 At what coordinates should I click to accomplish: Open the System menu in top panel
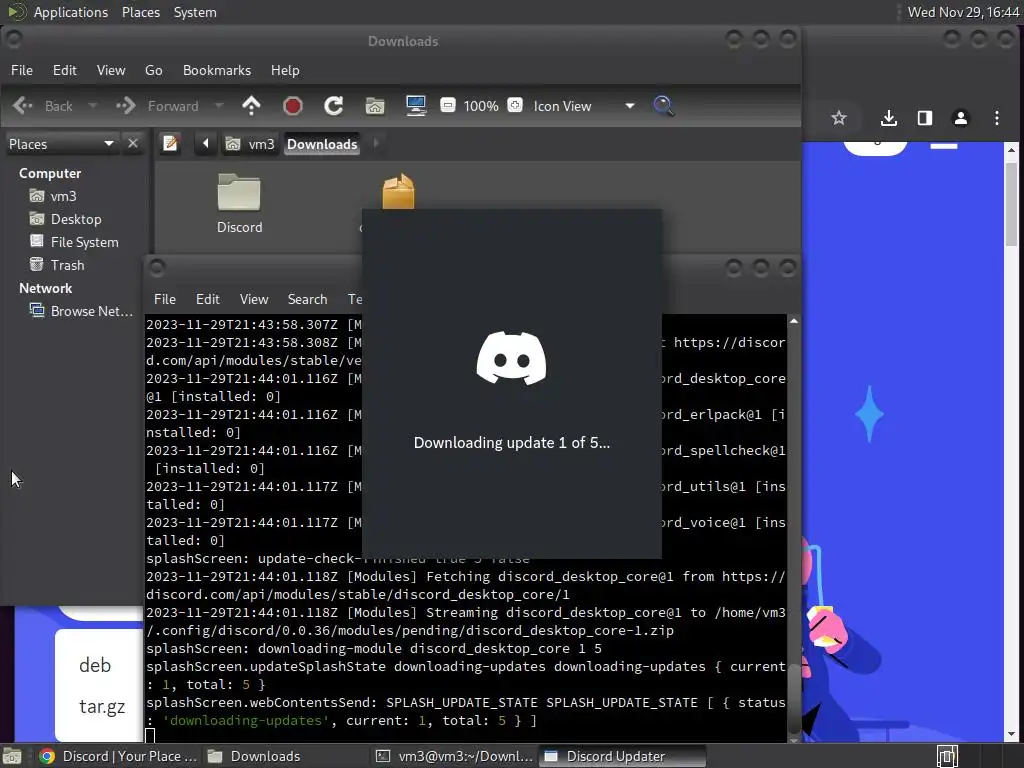(195, 12)
